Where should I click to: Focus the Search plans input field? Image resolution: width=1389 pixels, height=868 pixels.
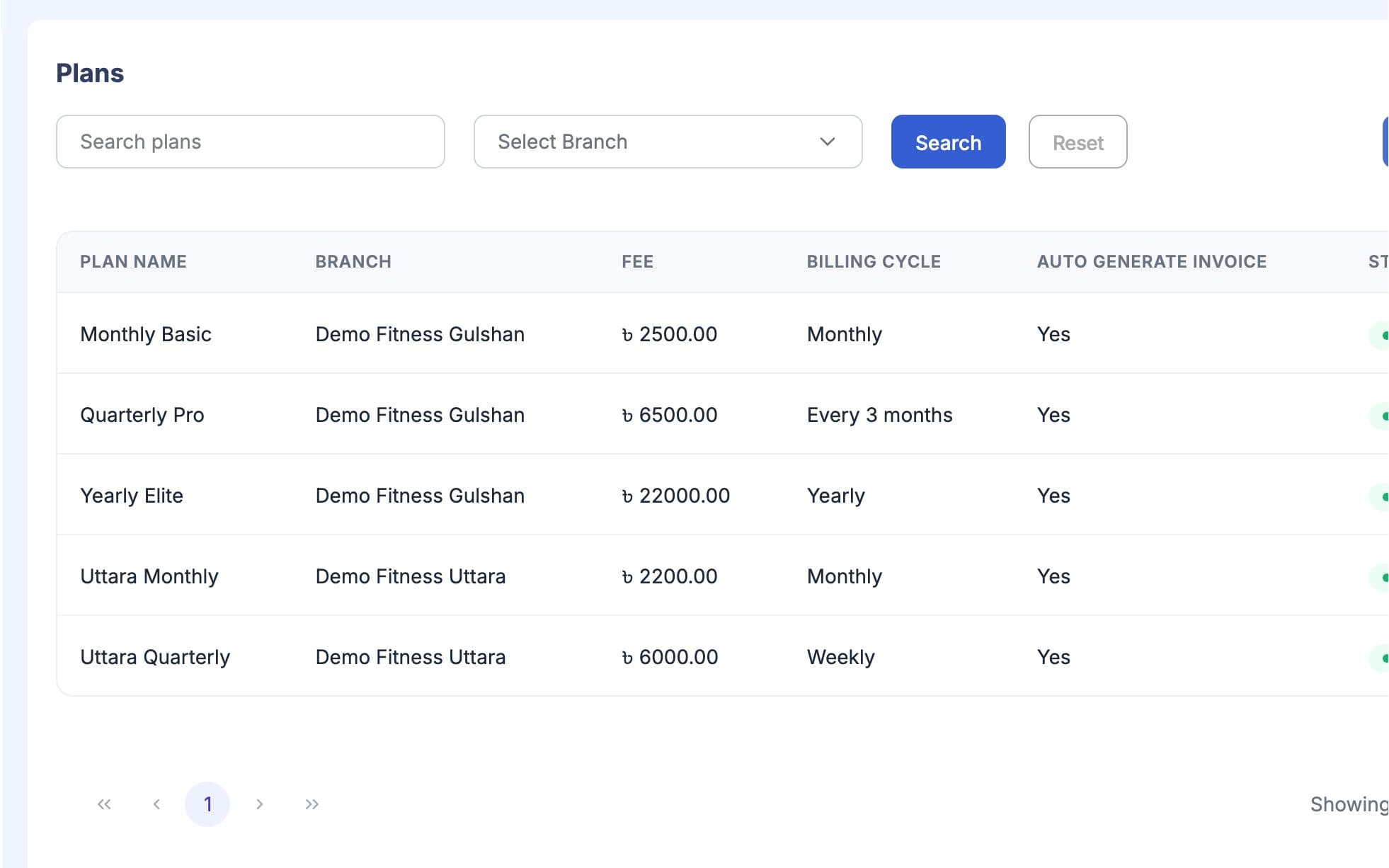coord(251,142)
